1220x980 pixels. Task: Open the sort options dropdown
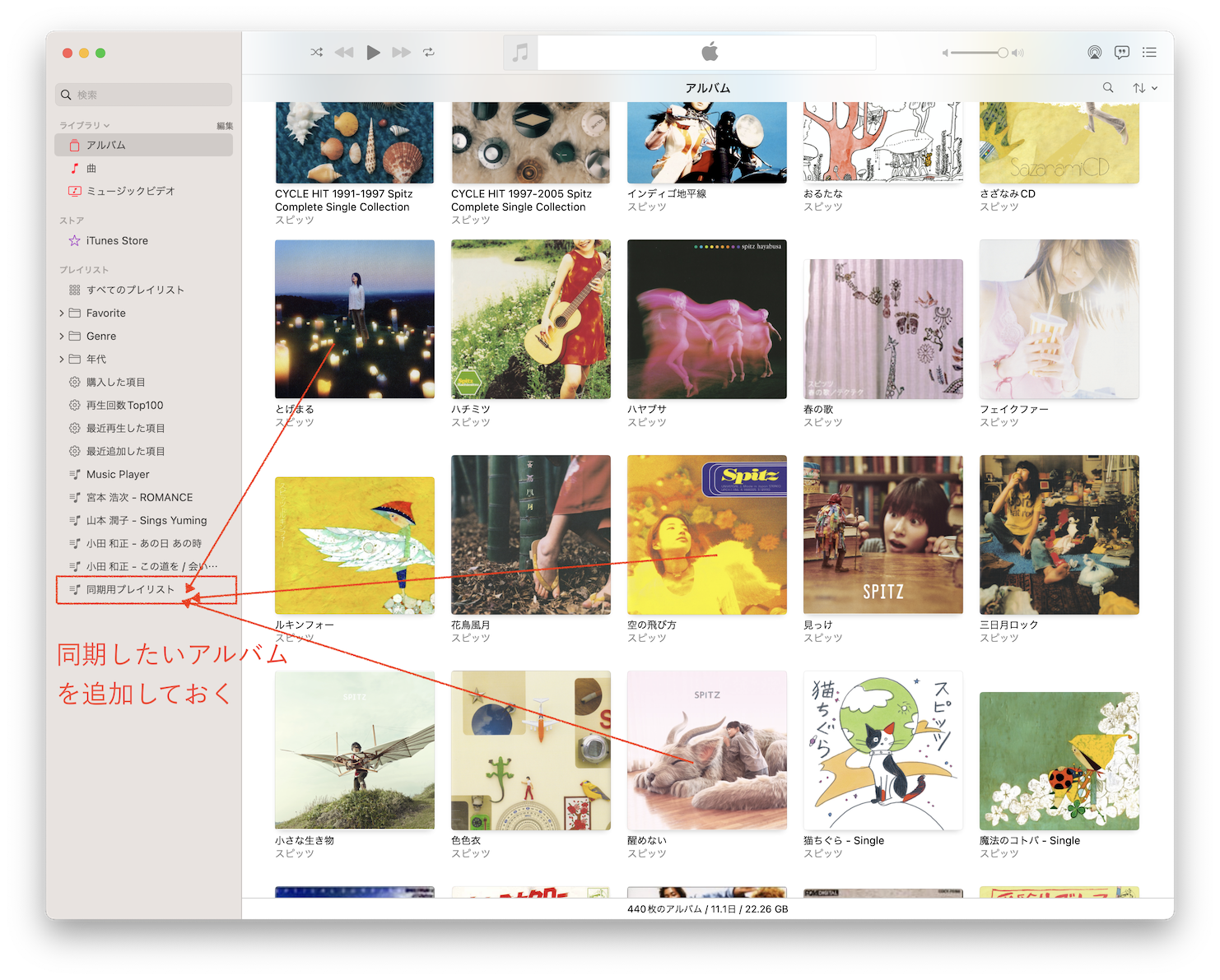coord(1145,88)
